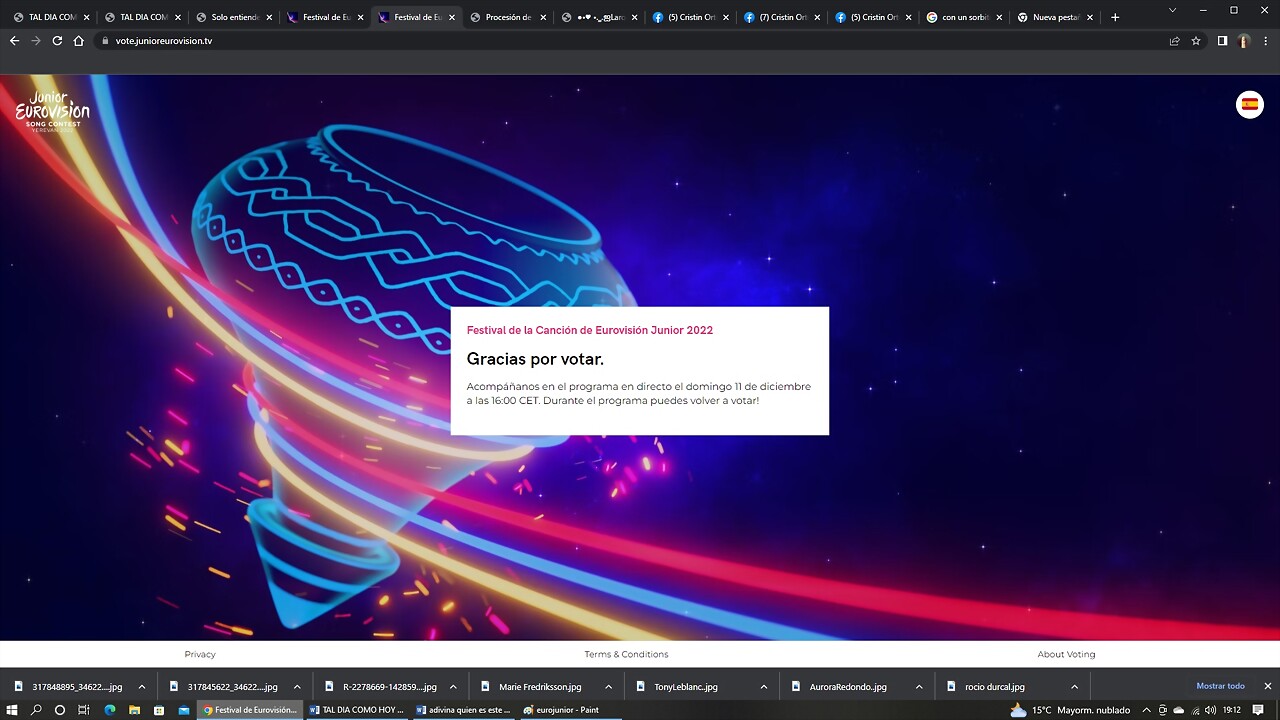The width and height of the screenshot is (1280, 720).
Task: Open downloaded file R-2278669-142859...jpg
Action: 380,687
